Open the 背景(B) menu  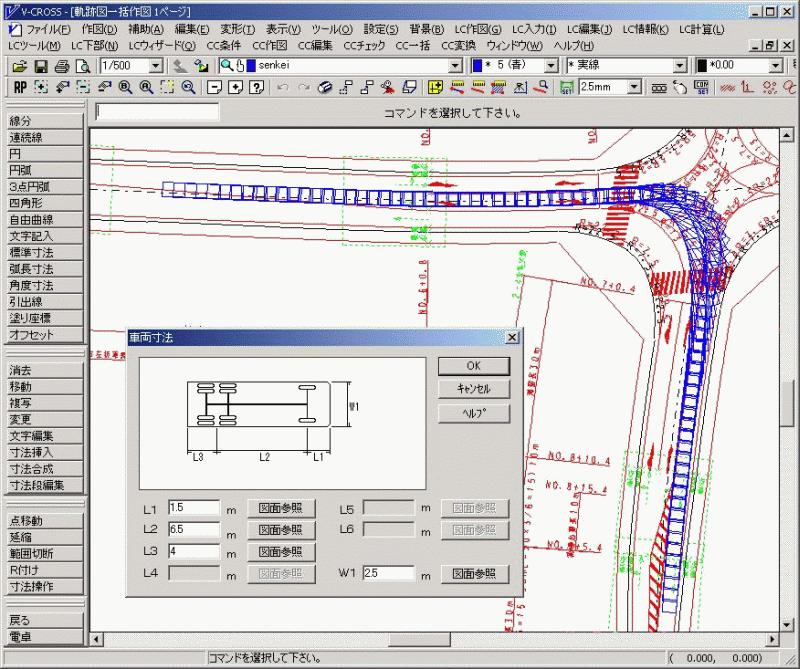(x=426, y=29)
